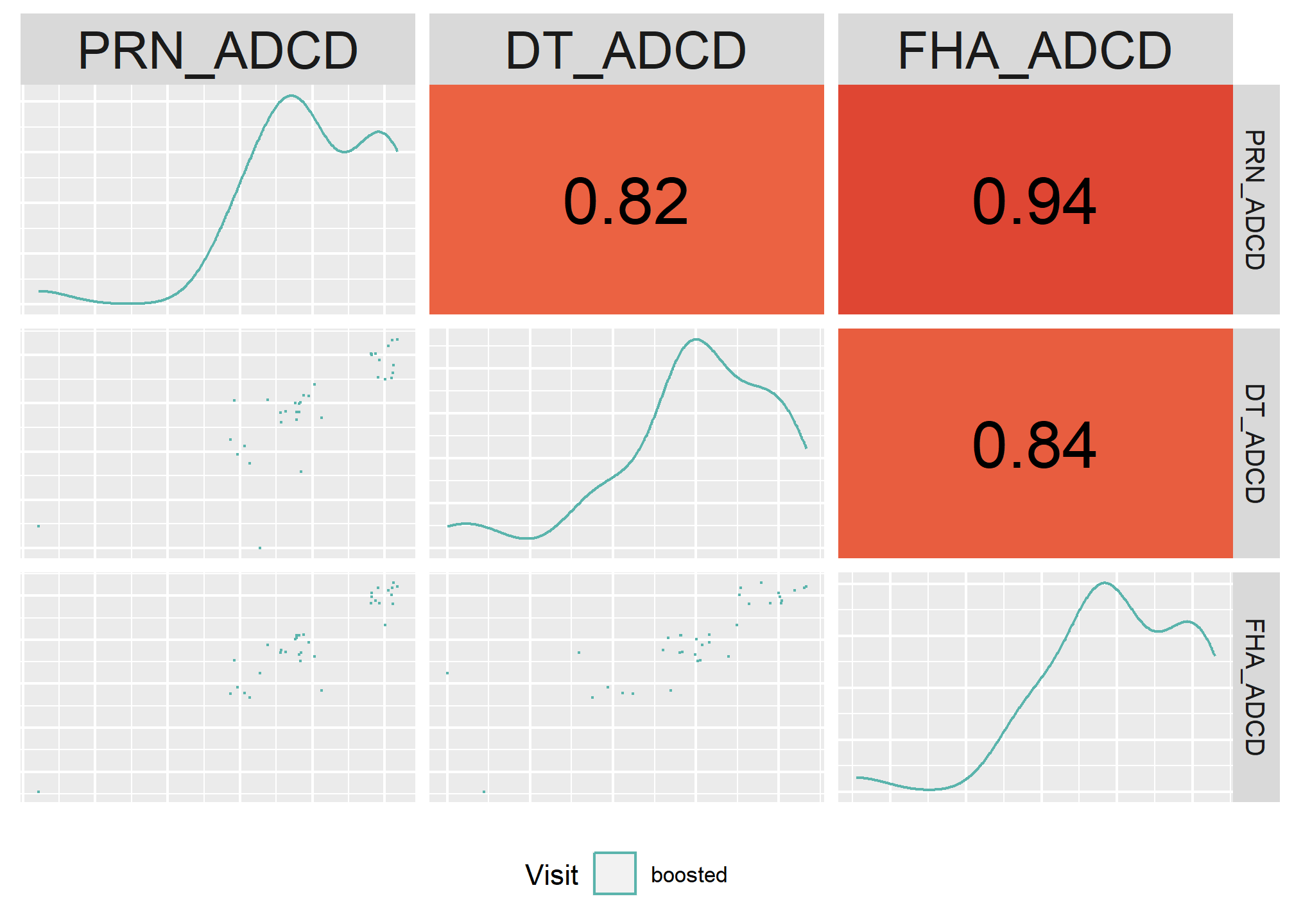
Task: Click the DT_ADCD density curve peak
Action: (696, 339)
